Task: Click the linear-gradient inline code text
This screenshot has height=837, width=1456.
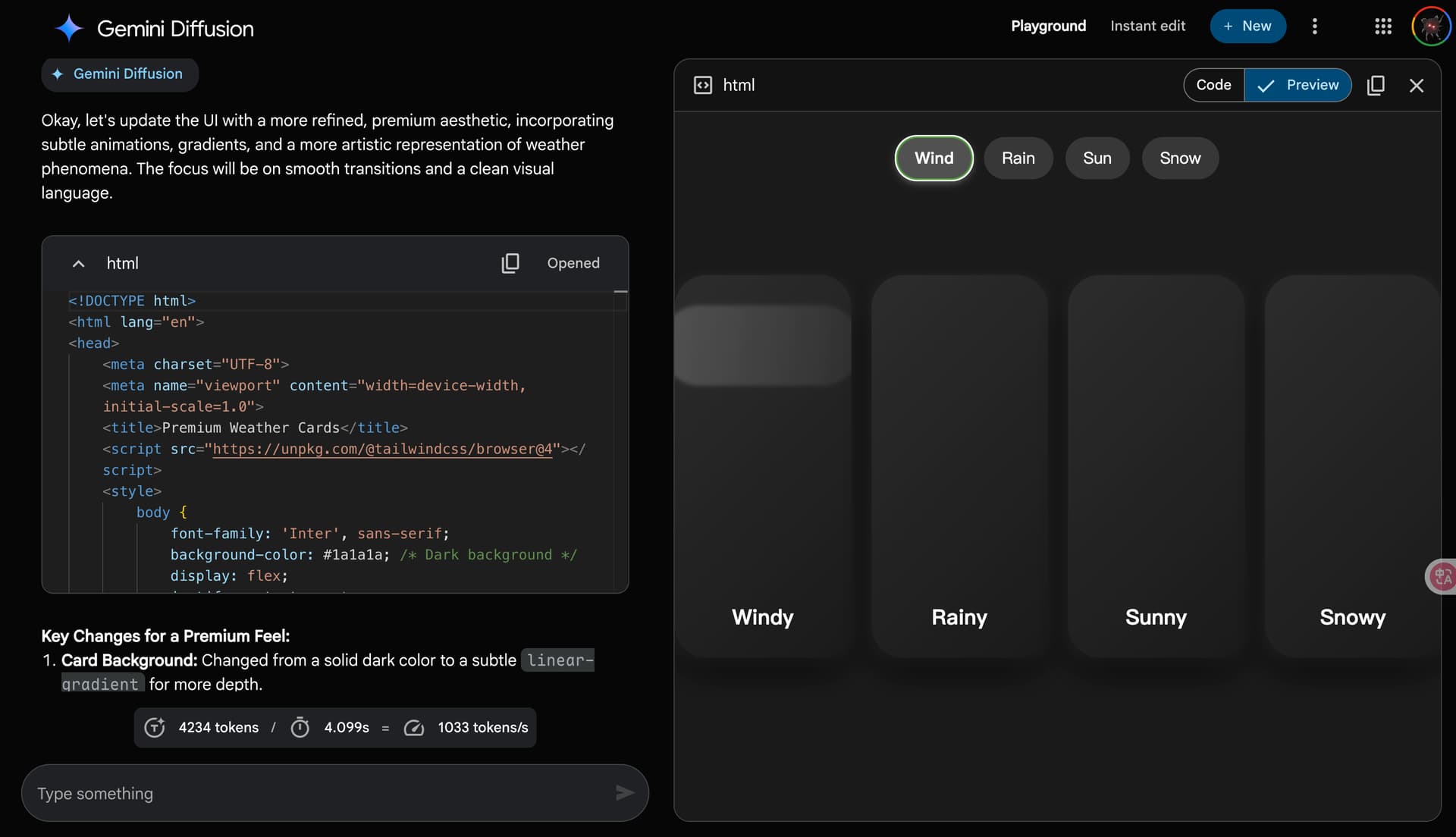Action: tap(328, 672)
